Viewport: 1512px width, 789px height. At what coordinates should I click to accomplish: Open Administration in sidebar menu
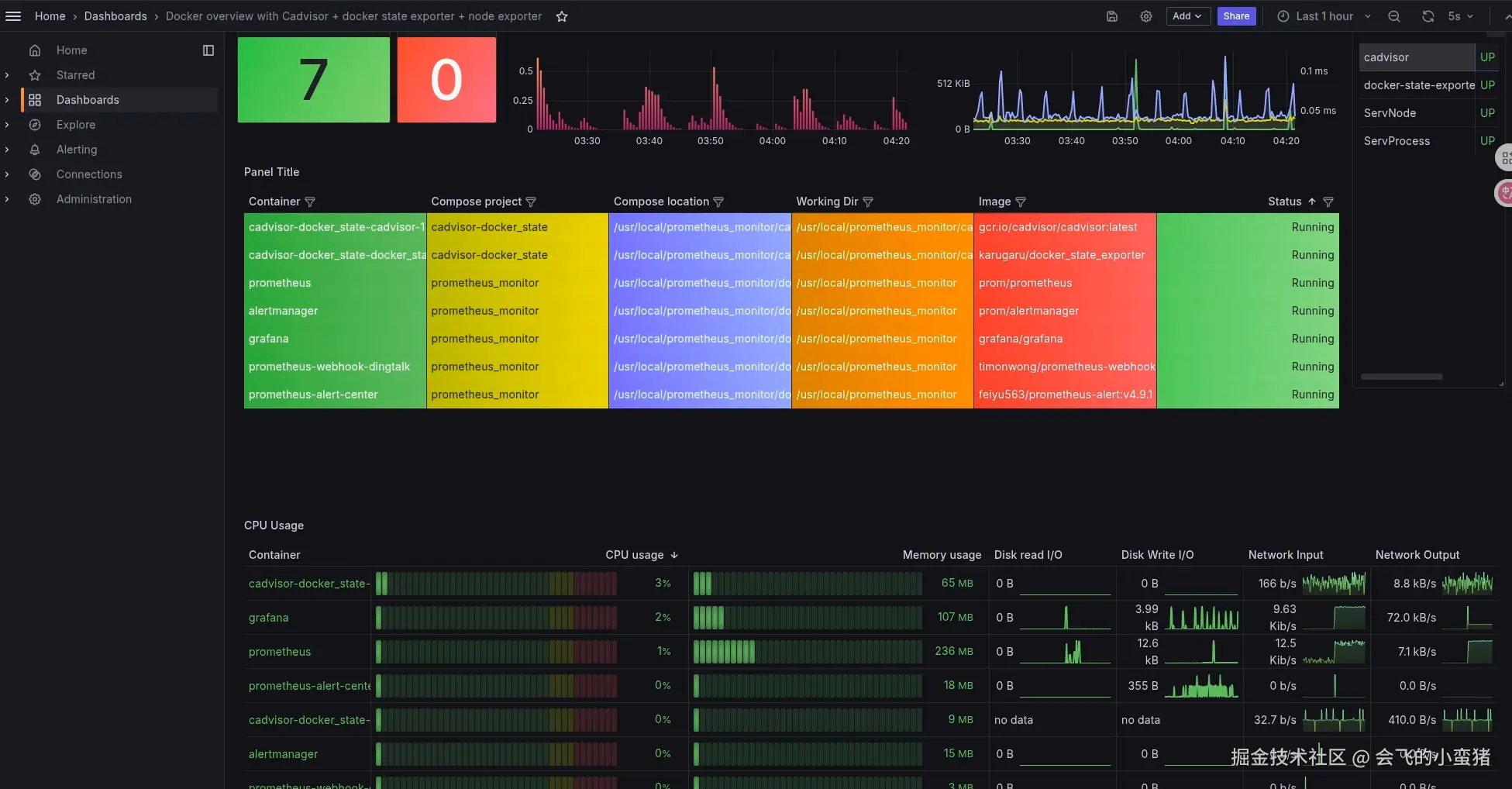[94, 199]
